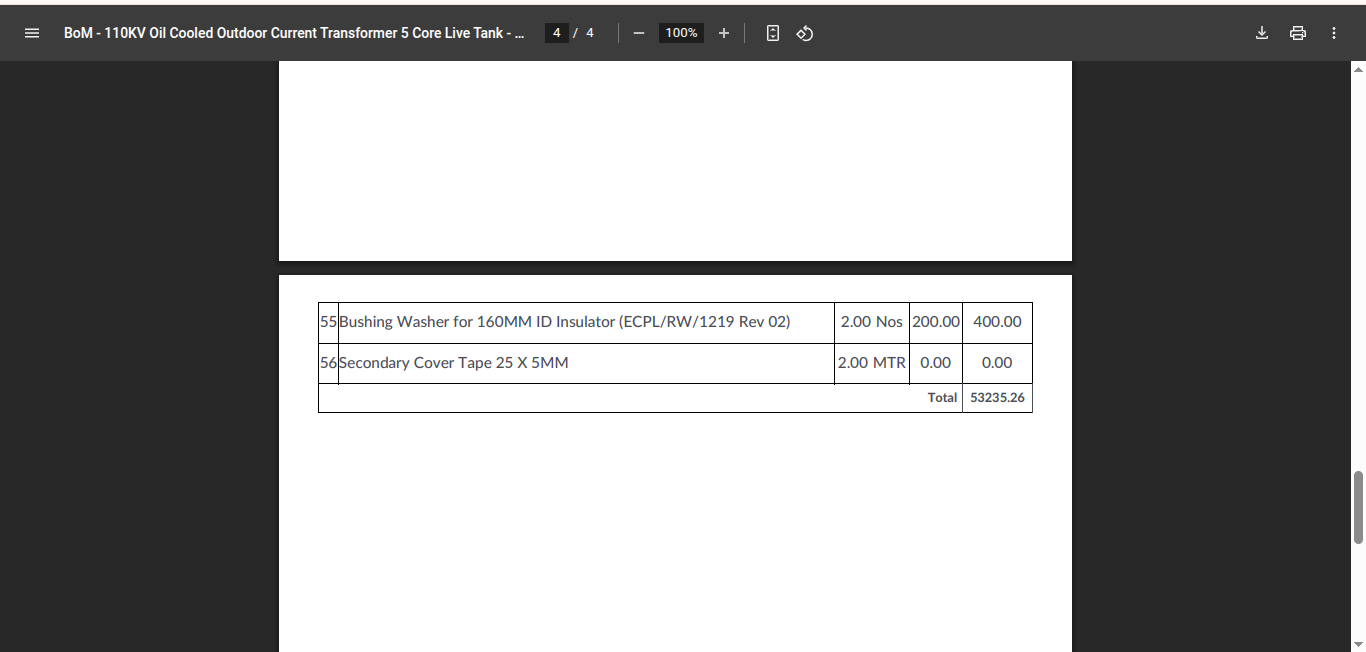
Task: Toggle the sidebar menu hamburger icon
Action: [32, 33]
